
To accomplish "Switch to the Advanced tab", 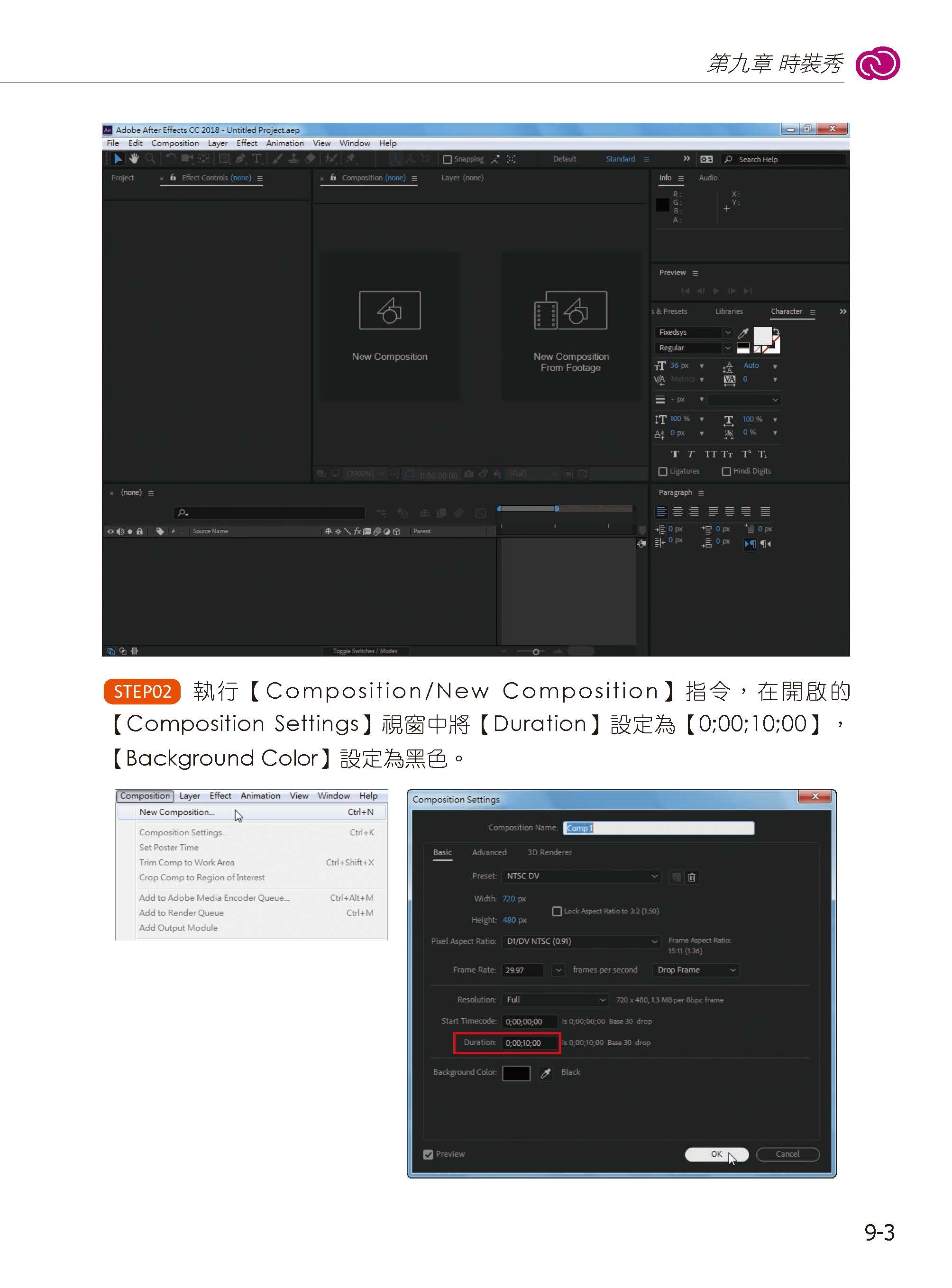I will [x=489, y=852].
